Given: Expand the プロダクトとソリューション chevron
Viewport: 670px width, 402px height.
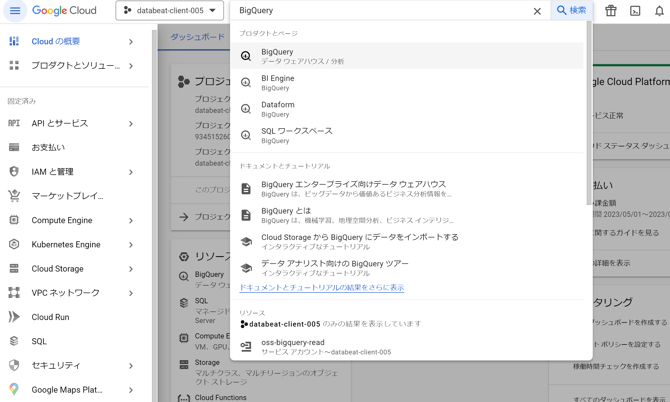Looking at the screenshot, I should [x=131, y=66].
